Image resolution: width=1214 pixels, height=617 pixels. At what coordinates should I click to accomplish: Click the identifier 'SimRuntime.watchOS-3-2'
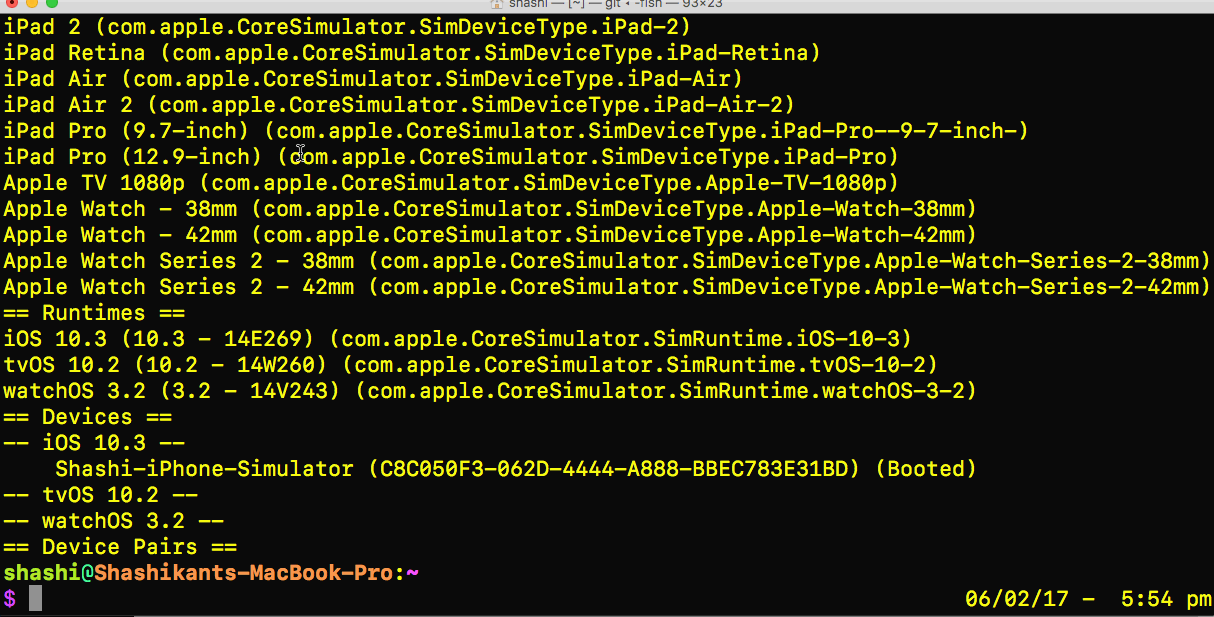click(x=821, y=391)
